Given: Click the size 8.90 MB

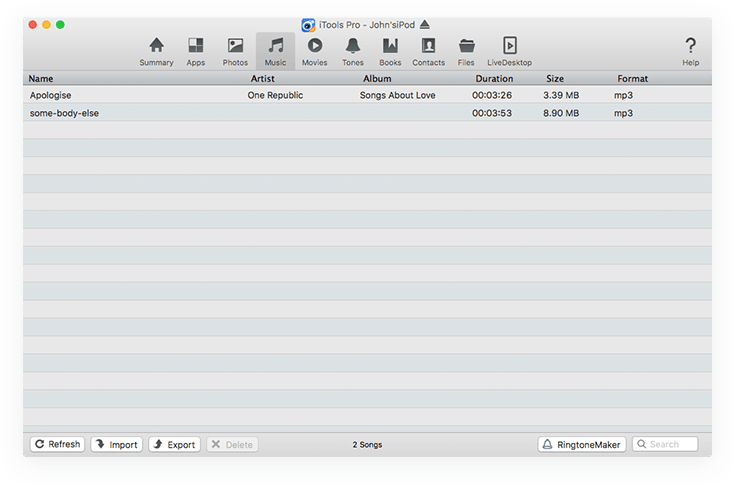Looking at the screenshot, I should [x=561, y=113].
